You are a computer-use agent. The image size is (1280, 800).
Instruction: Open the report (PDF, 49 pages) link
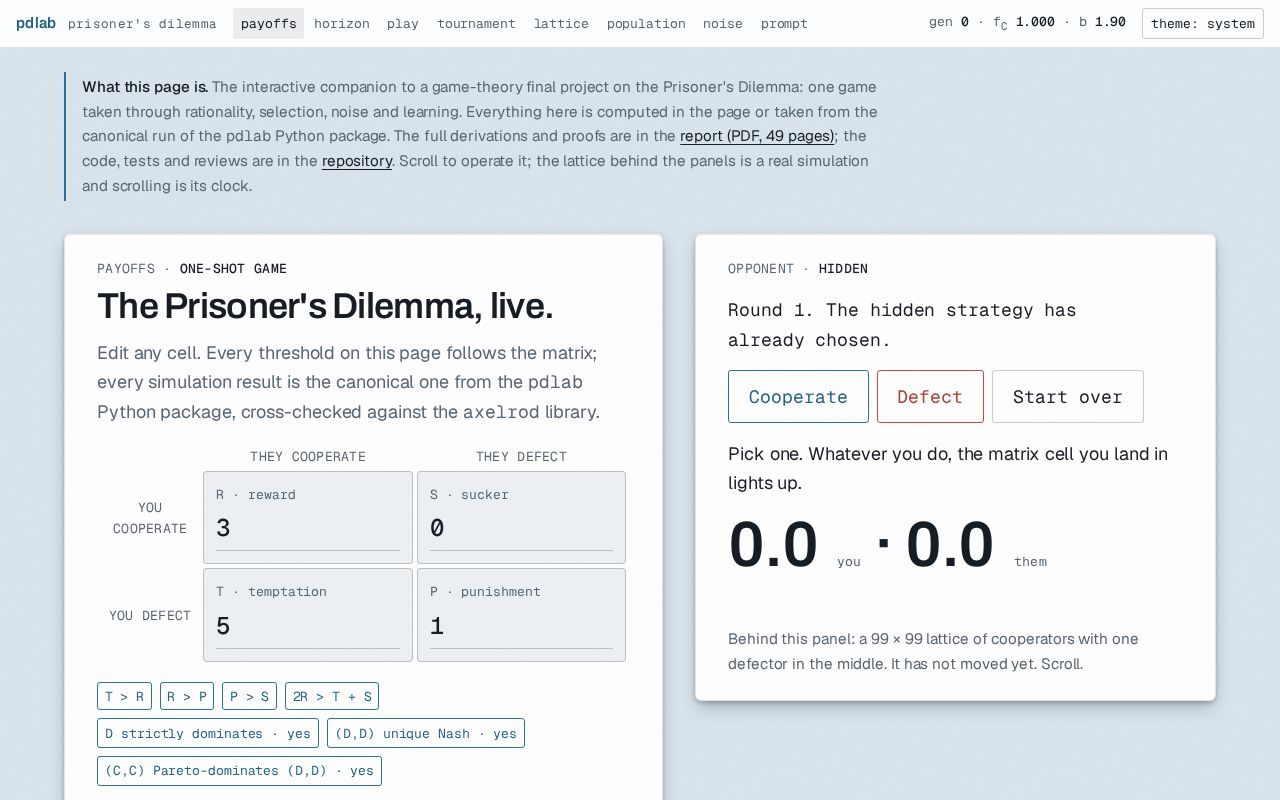pyautogui.click(x=757, y=136)
